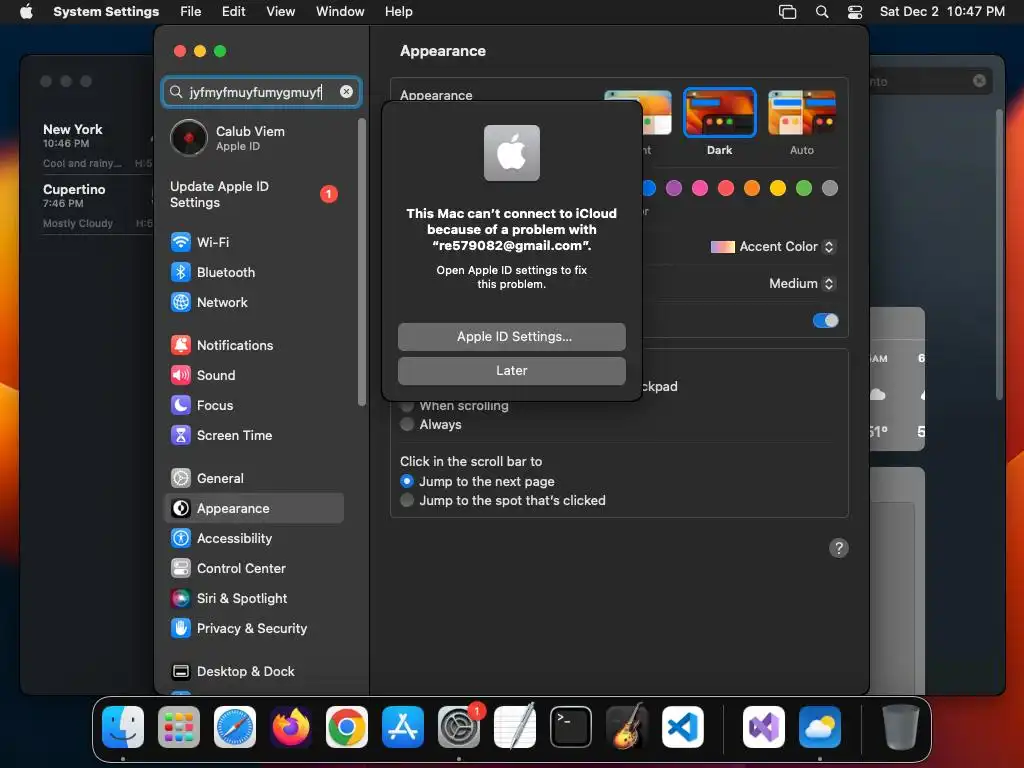Open the Medium size dropdown
Viewport: 1024px width, 768px height.
point(801,283)
